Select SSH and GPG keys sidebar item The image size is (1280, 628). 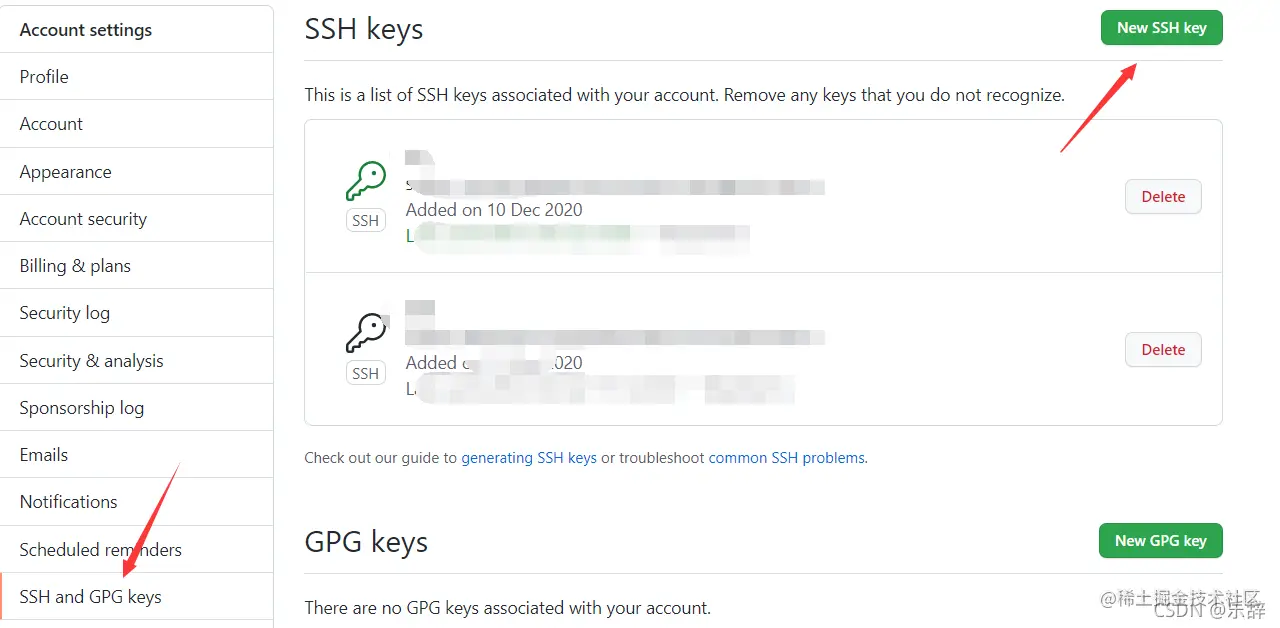pos(90,597)
